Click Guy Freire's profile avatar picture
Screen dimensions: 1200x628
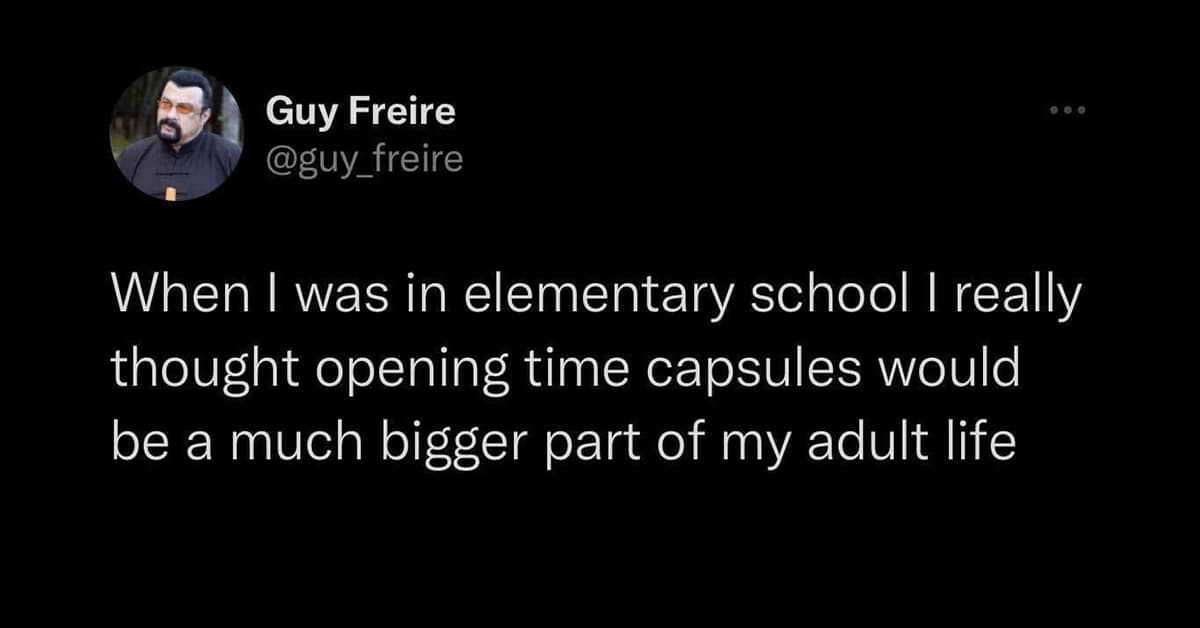click(x=177, y=134)
